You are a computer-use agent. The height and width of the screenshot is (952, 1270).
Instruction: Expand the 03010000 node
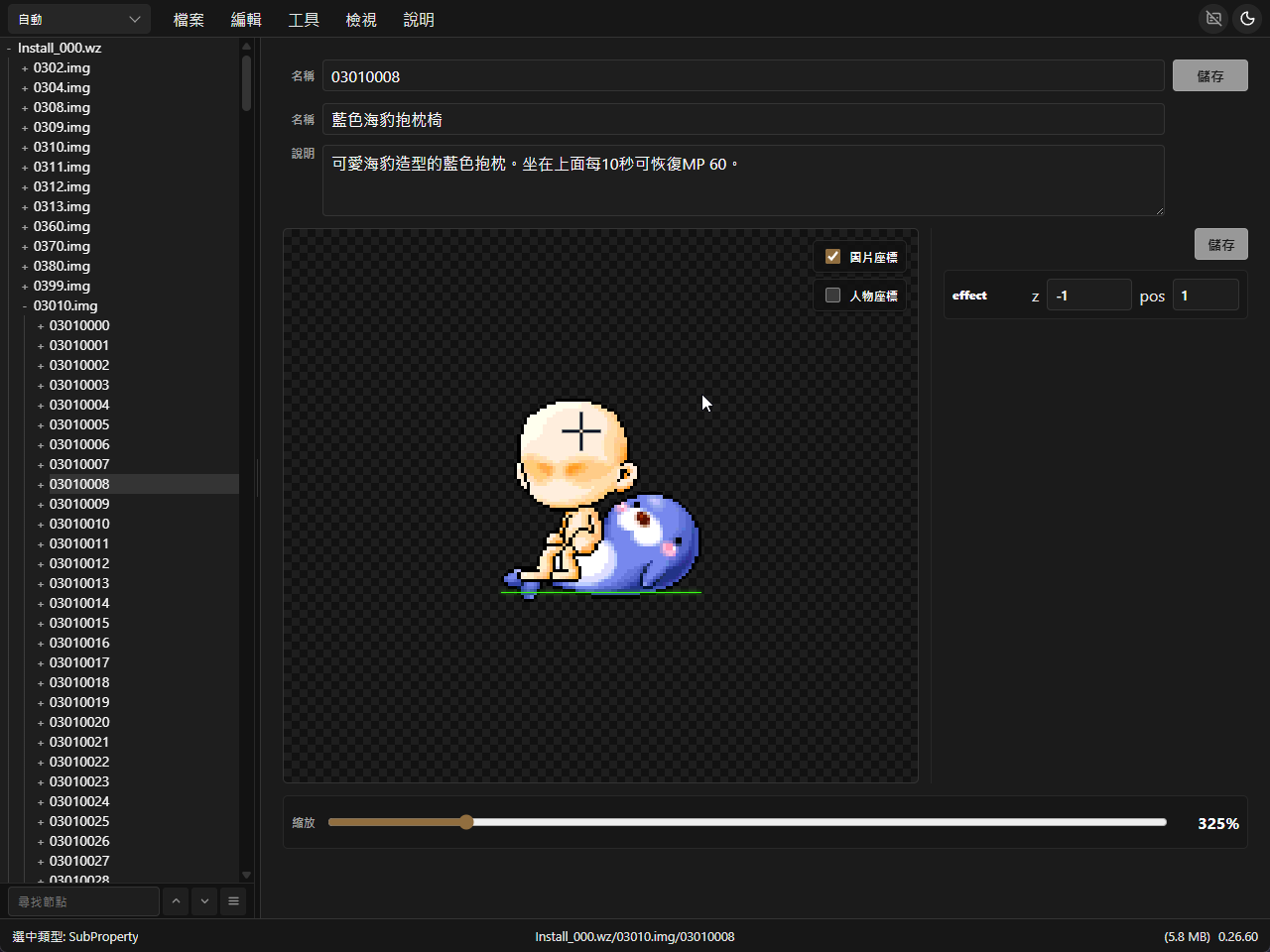(x=41, y=325)
